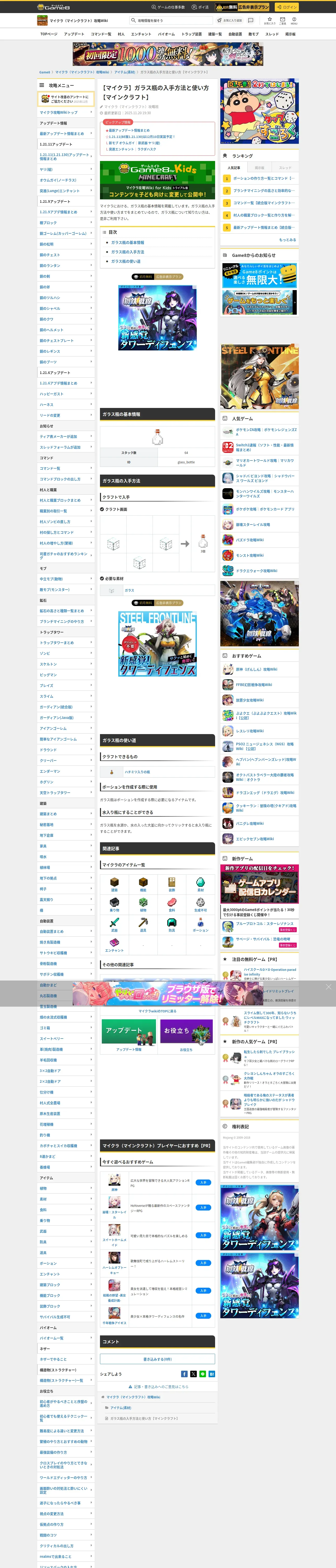Open the マイクラwikiのTOPに戻る link

(x=157, y=1011)
